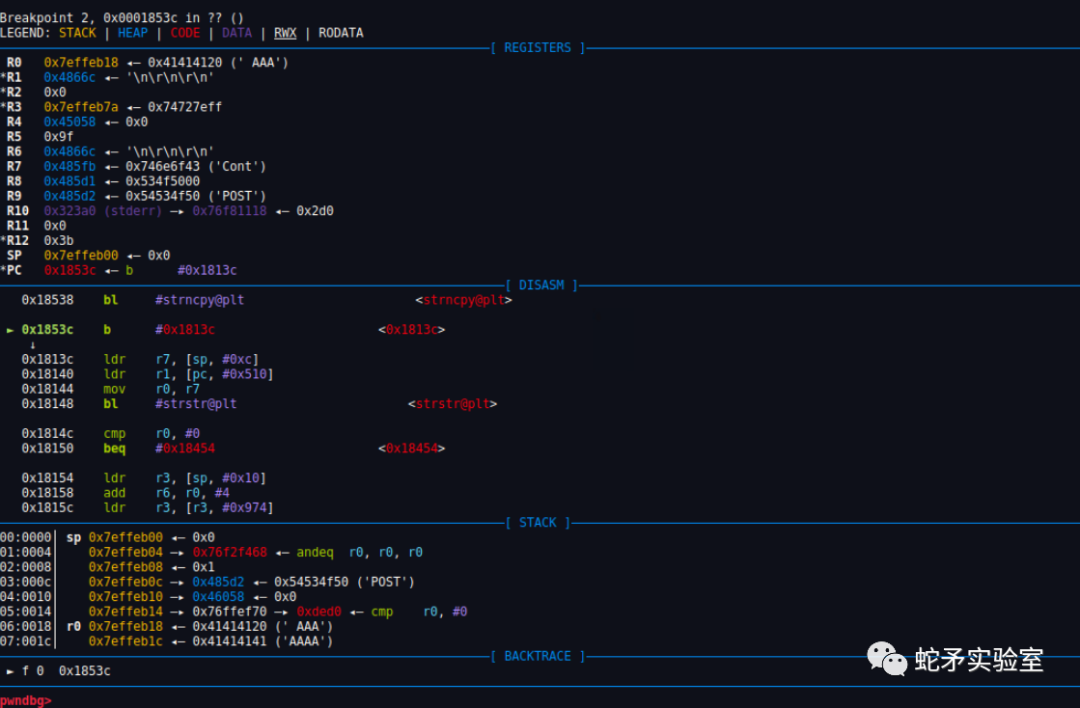Select the REGISTERS section header

[538, 47]
